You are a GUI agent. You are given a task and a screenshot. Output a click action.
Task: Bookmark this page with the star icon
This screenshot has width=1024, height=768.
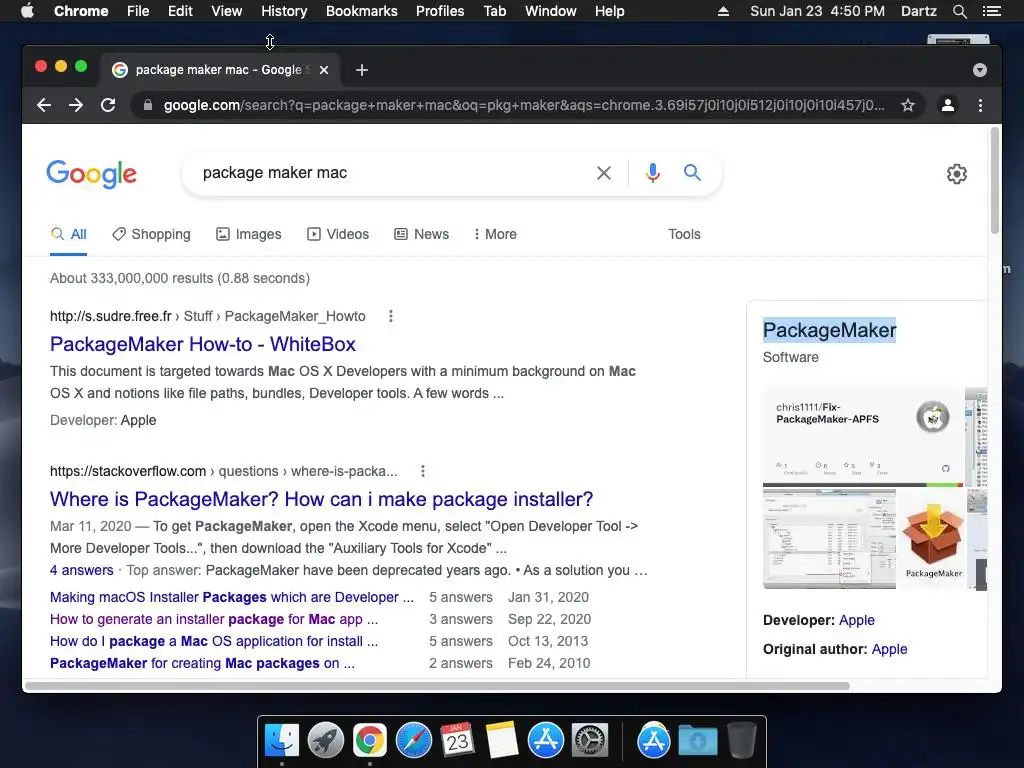coord(908,105)
